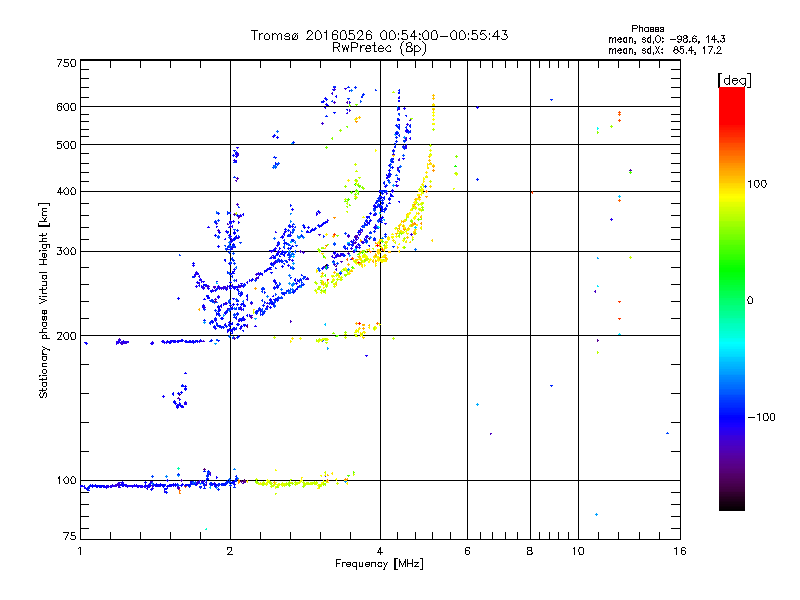Click the '100' colorbar tick label

[757, 184]
